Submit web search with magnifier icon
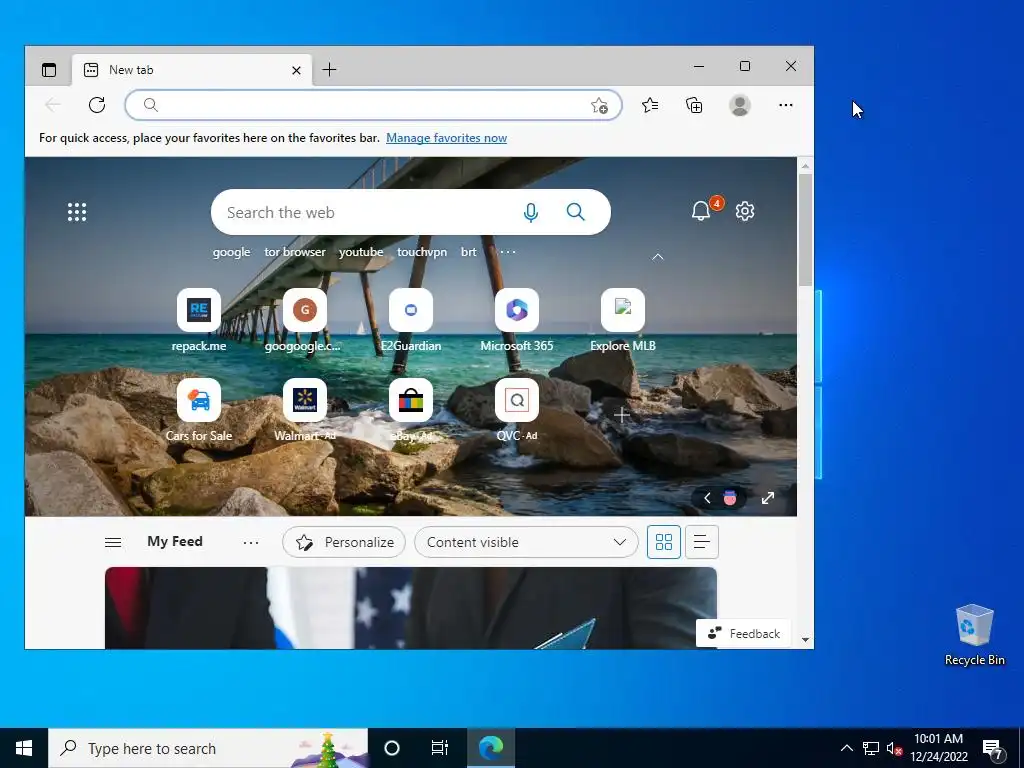Viewport: 1024px width, 768px height. [575, 212]
